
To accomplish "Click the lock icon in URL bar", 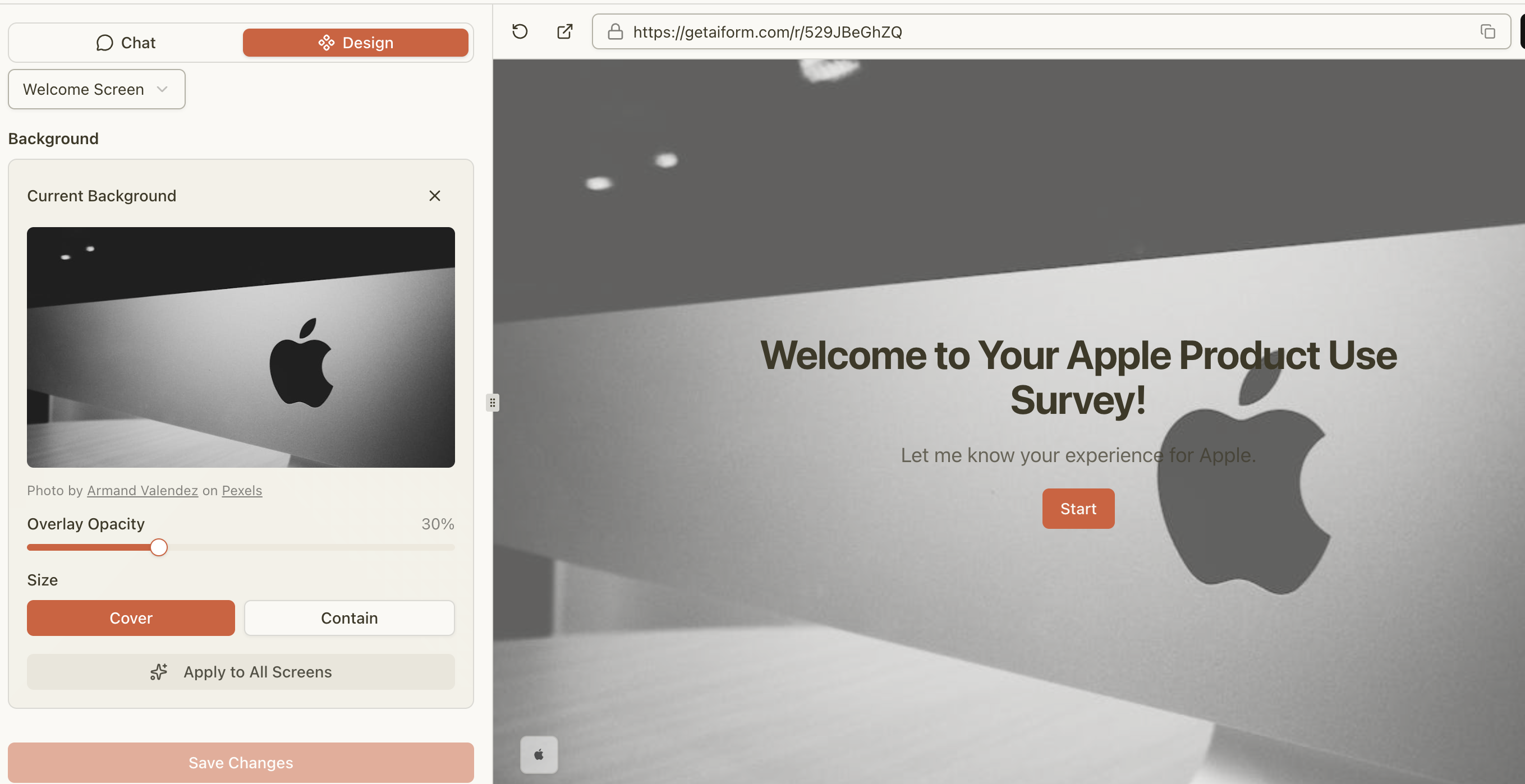I will pos(615,31).
